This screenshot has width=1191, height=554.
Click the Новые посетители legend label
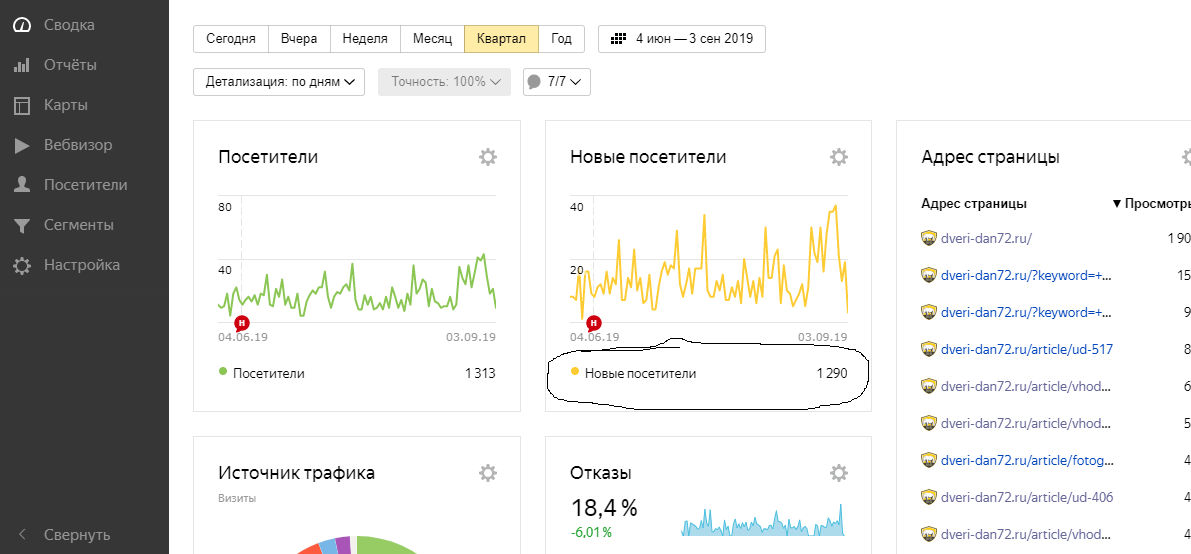tap(640, 373)
